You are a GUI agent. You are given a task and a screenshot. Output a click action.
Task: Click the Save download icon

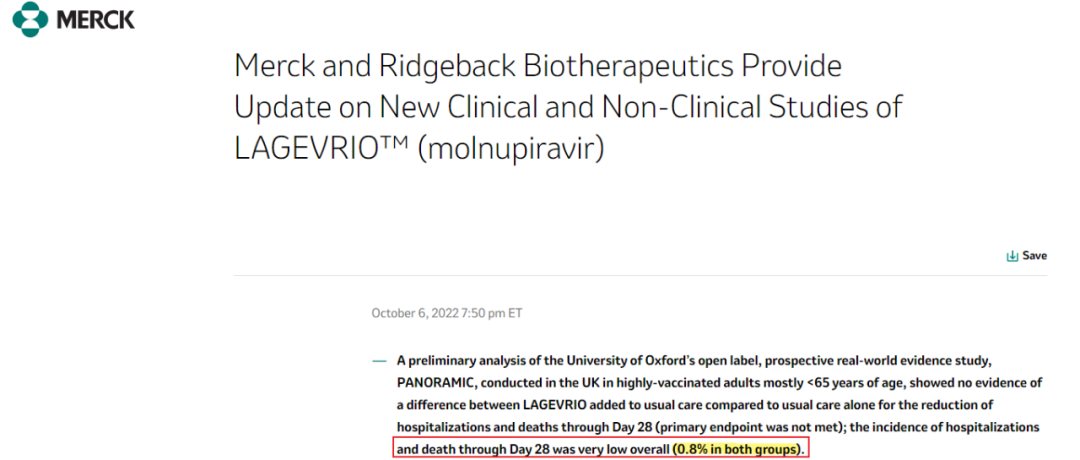1012,256
